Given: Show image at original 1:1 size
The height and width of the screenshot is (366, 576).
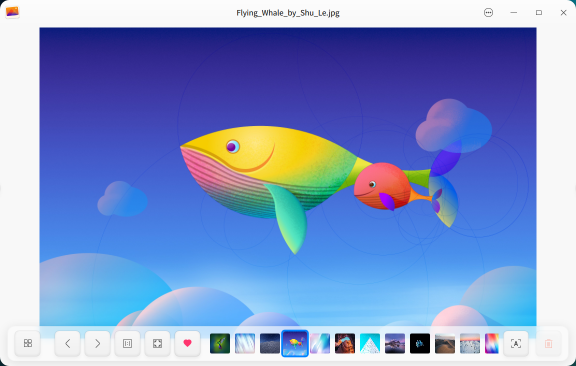Looking at the screenshot, I should pos(127,343).
